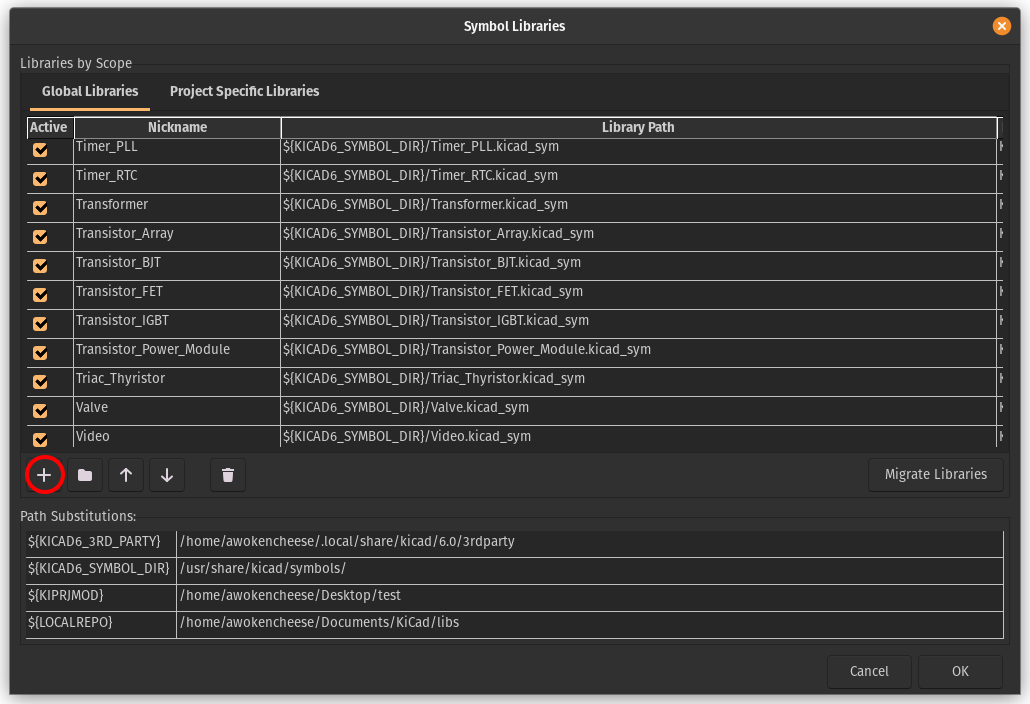Click the Nickname column header
The width and height of the screenshot is (1030, 704).
pyautogui.click(x=177, y=127)
